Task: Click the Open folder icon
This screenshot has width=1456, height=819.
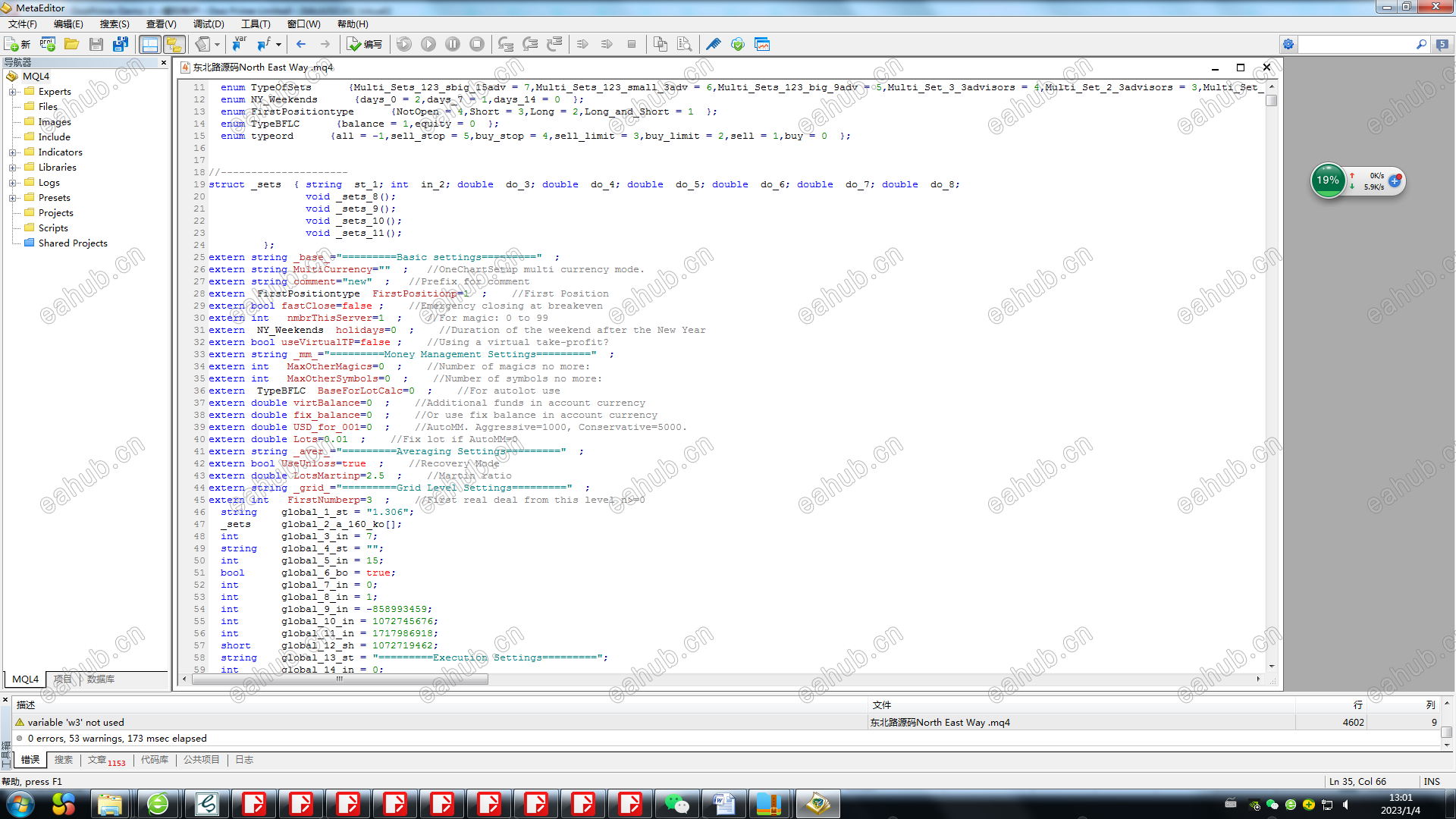Action: pos(71,44)
